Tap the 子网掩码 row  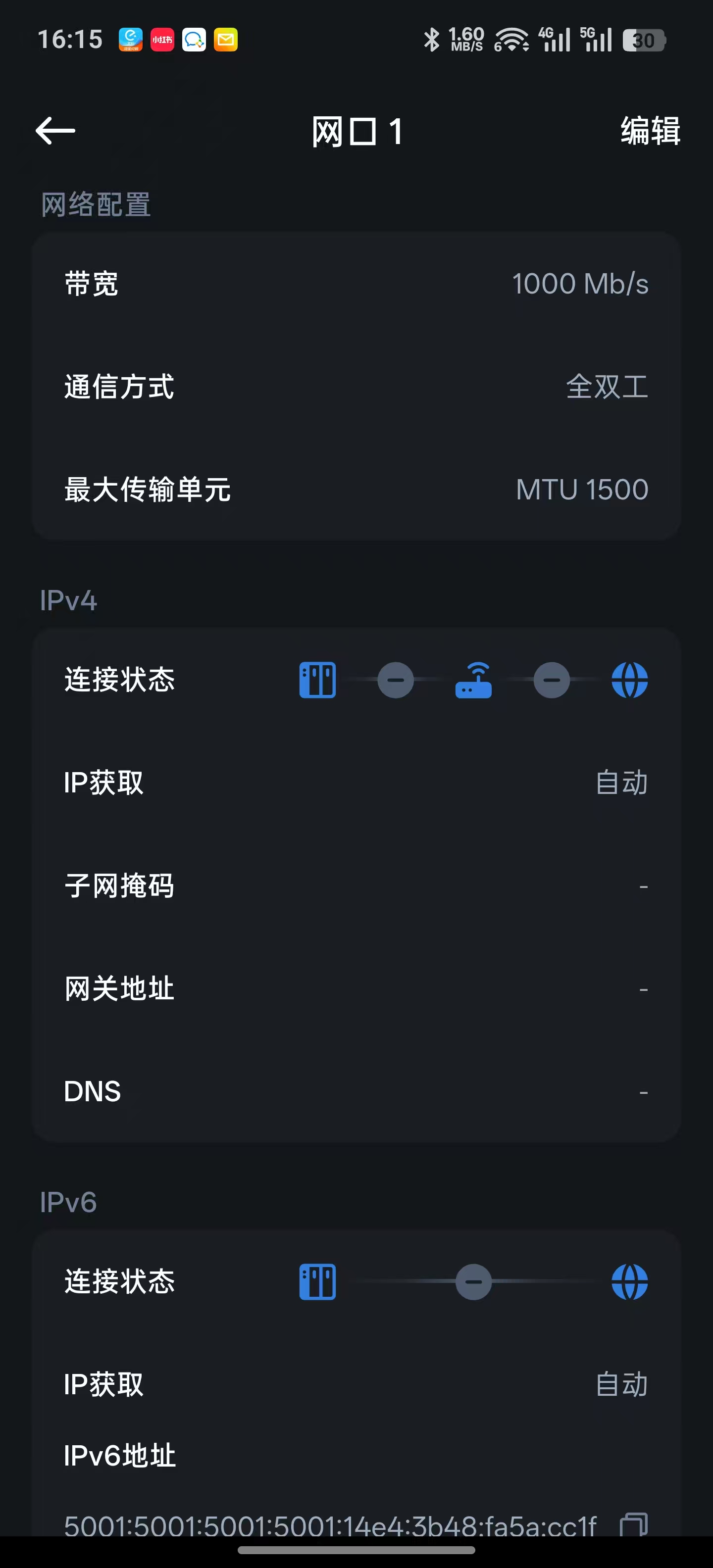[x=356, y=885]
